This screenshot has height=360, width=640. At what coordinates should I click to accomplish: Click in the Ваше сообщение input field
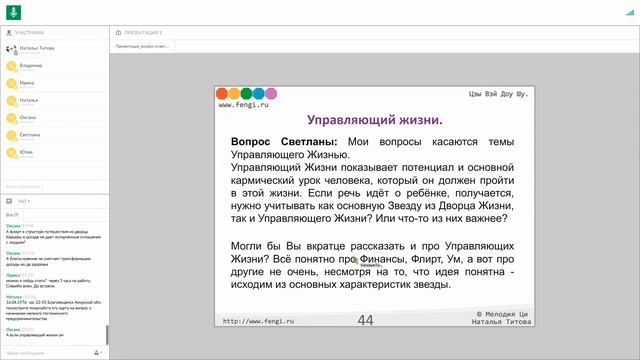tap(48, 353)
